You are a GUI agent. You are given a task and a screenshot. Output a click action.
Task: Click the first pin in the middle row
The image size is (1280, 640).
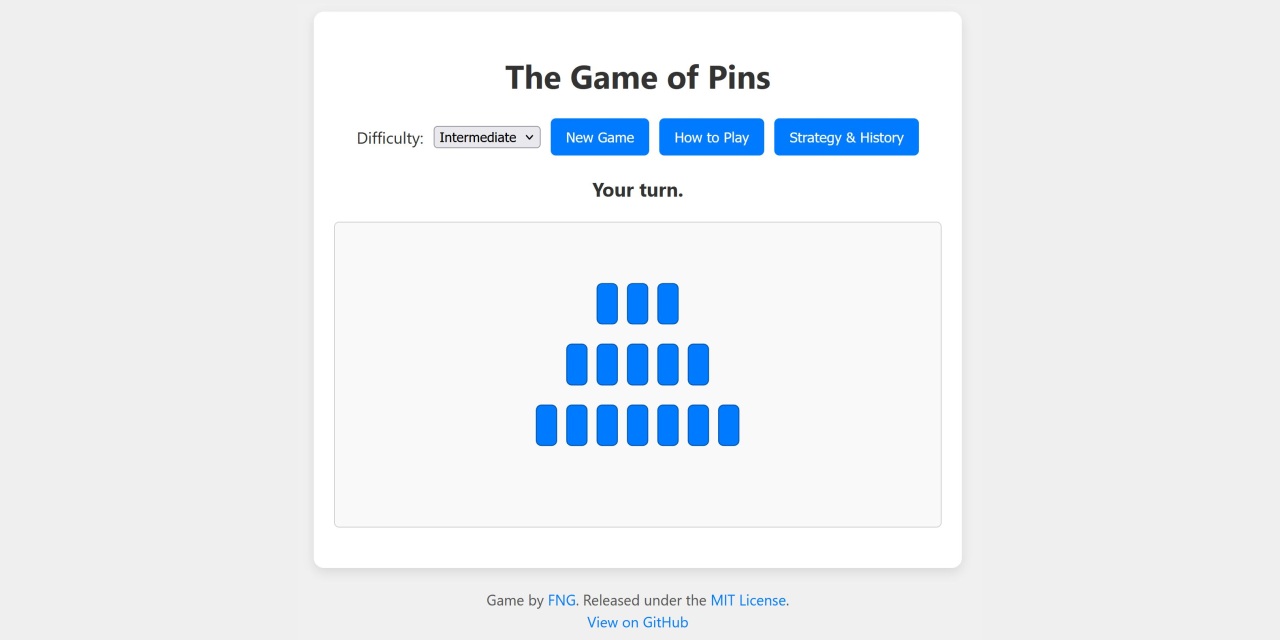coord(577,364)
